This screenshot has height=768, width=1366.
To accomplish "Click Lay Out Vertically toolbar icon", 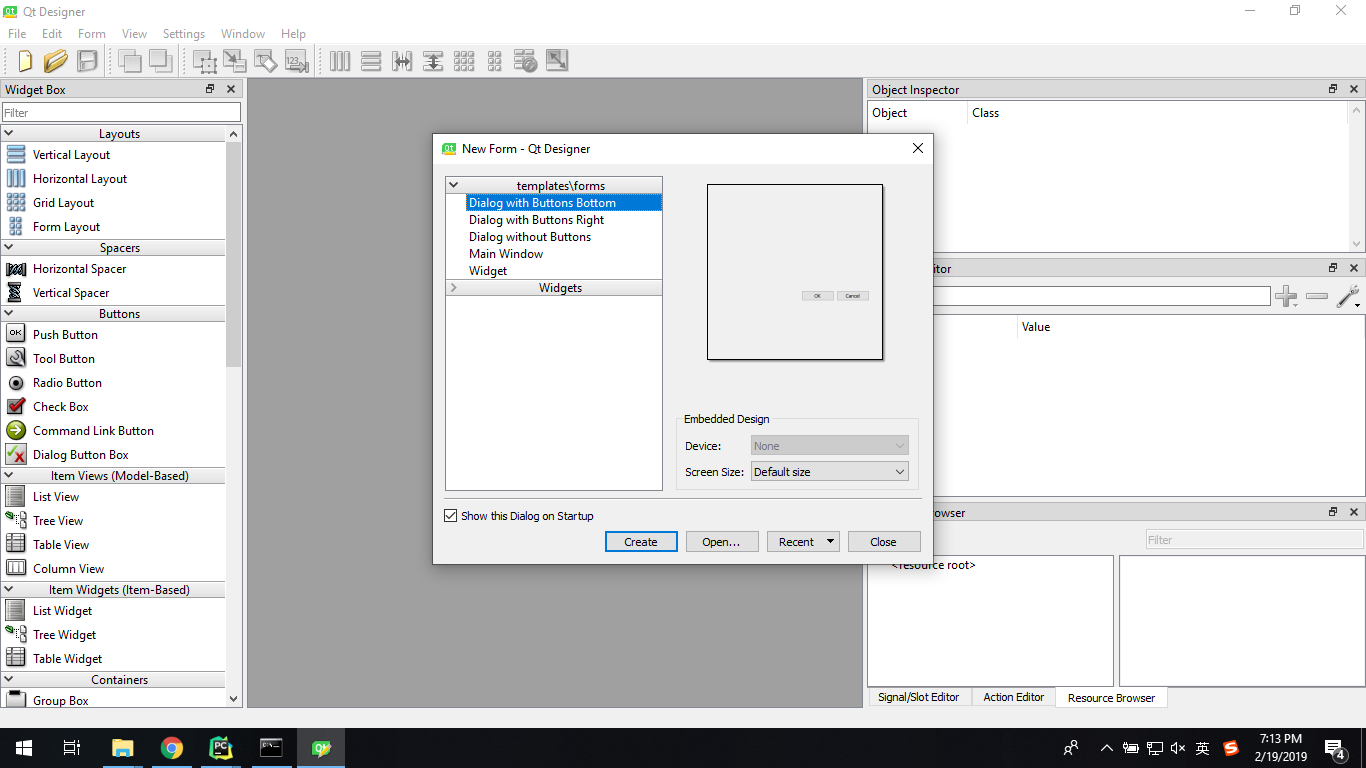I will 371,61.
